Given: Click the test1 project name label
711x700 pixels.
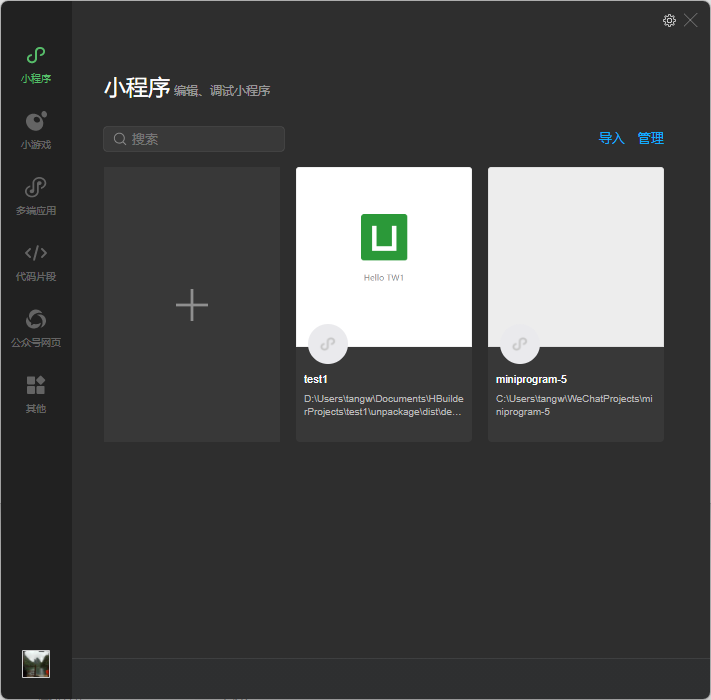Looking at the screenshot, I should [x=316, y=380].
